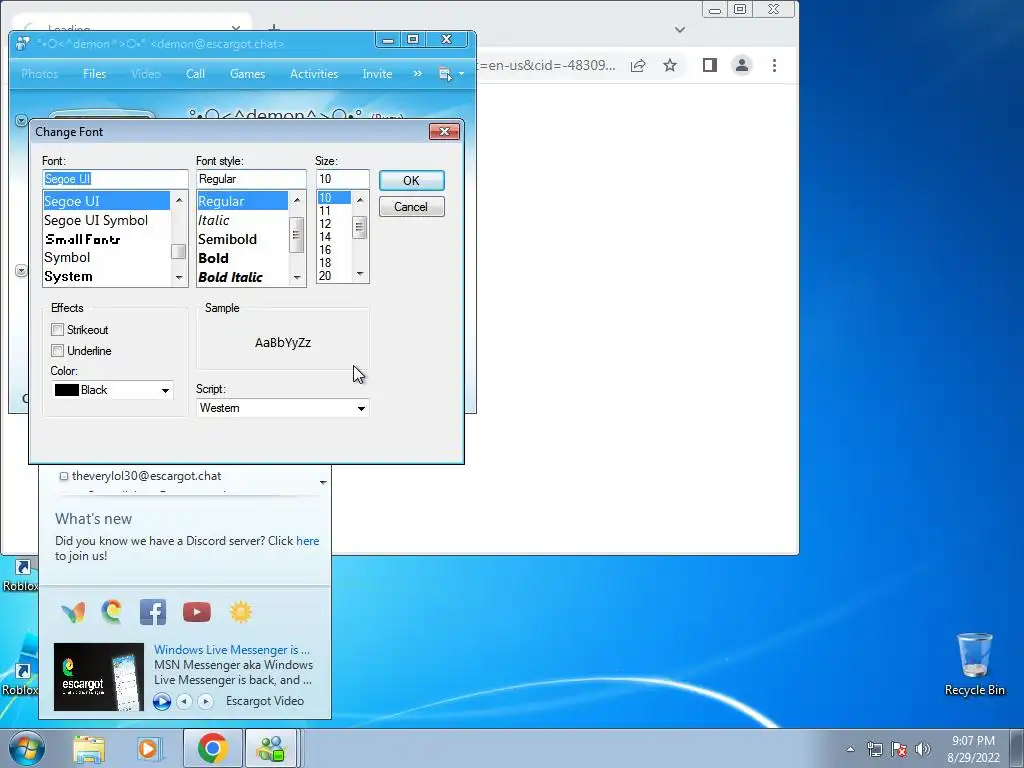Open the Escargot snail icon shortcut

pos(112,612)
